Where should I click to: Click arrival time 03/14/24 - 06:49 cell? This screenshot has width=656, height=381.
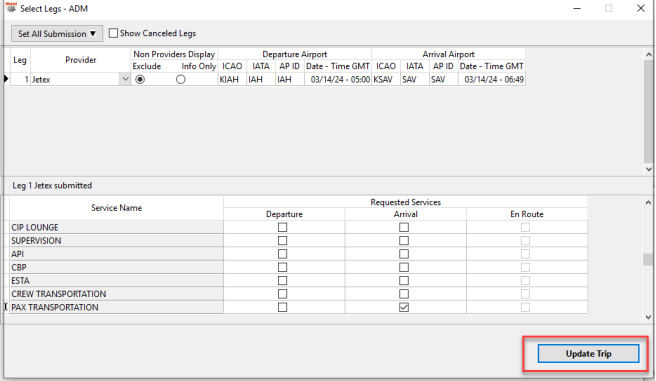coord(492,79)
